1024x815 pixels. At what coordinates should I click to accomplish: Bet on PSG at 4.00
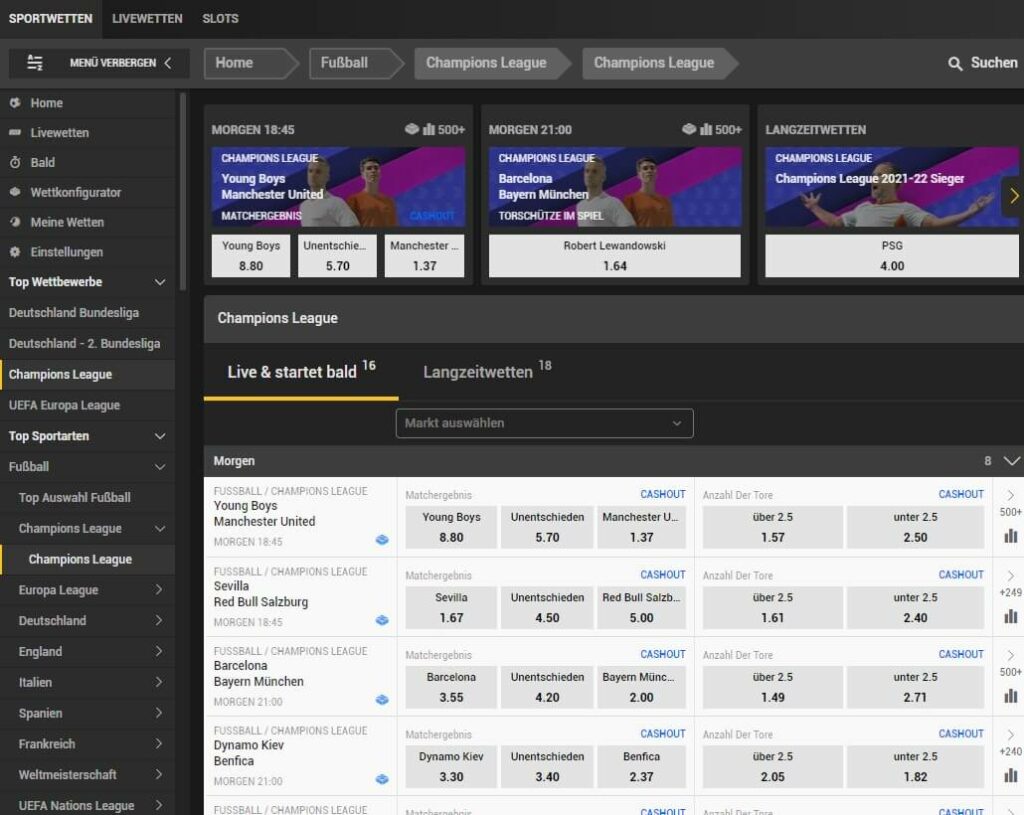(891, 256)
